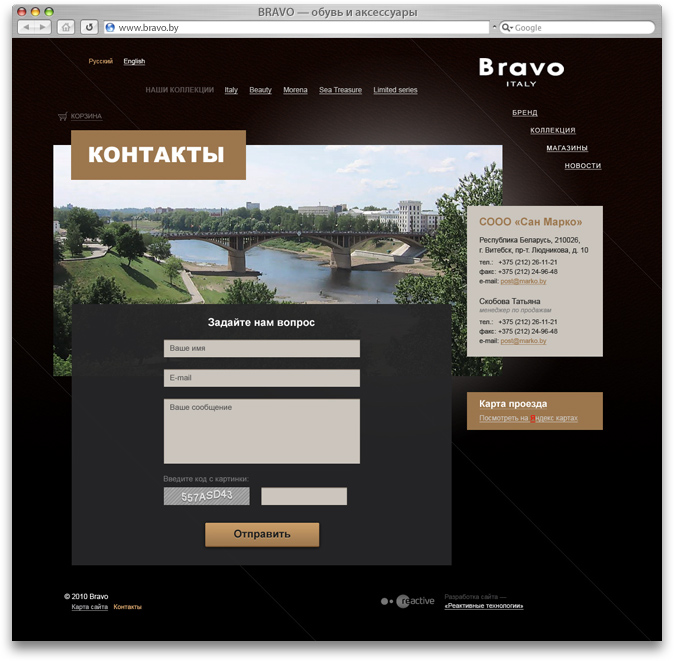Open the КОЛЛЕКЦИЯ section

553,130
